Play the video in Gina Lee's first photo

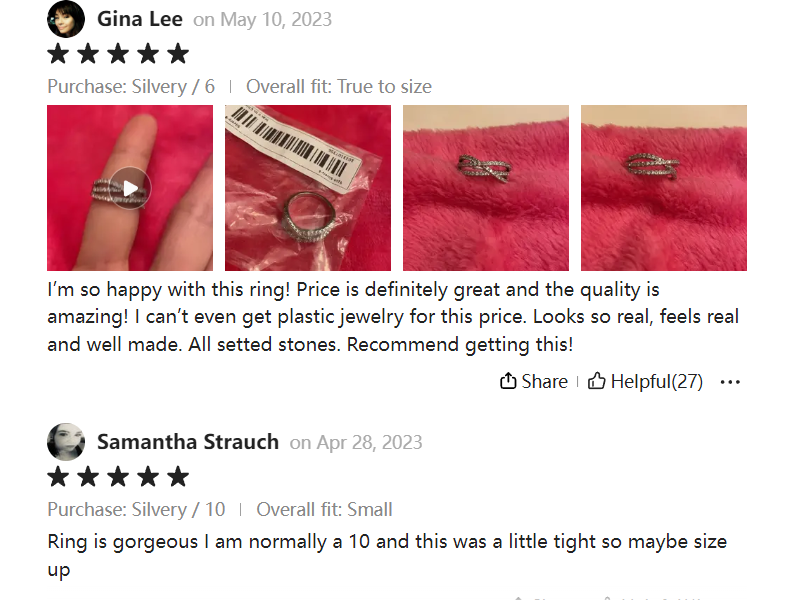click(130, 188)
